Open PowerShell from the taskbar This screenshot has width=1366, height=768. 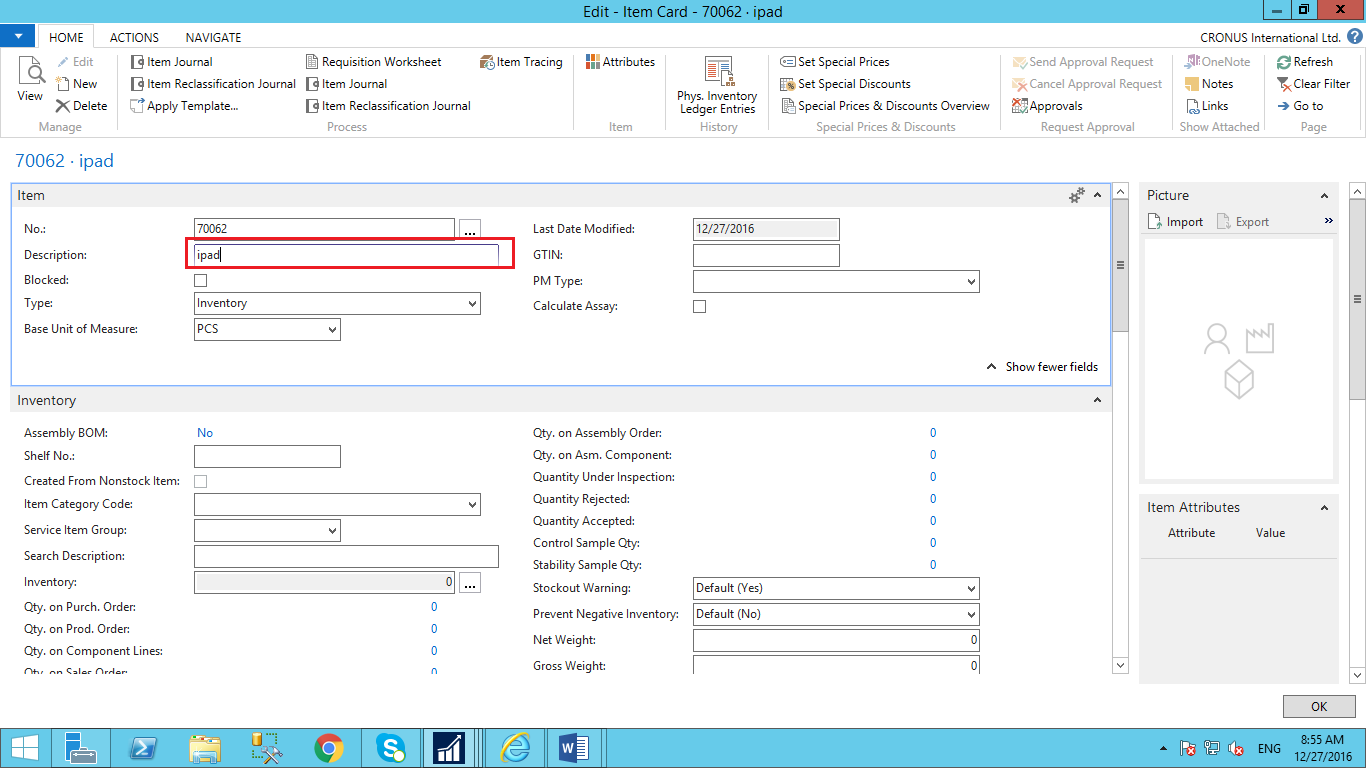coord(142,748)
